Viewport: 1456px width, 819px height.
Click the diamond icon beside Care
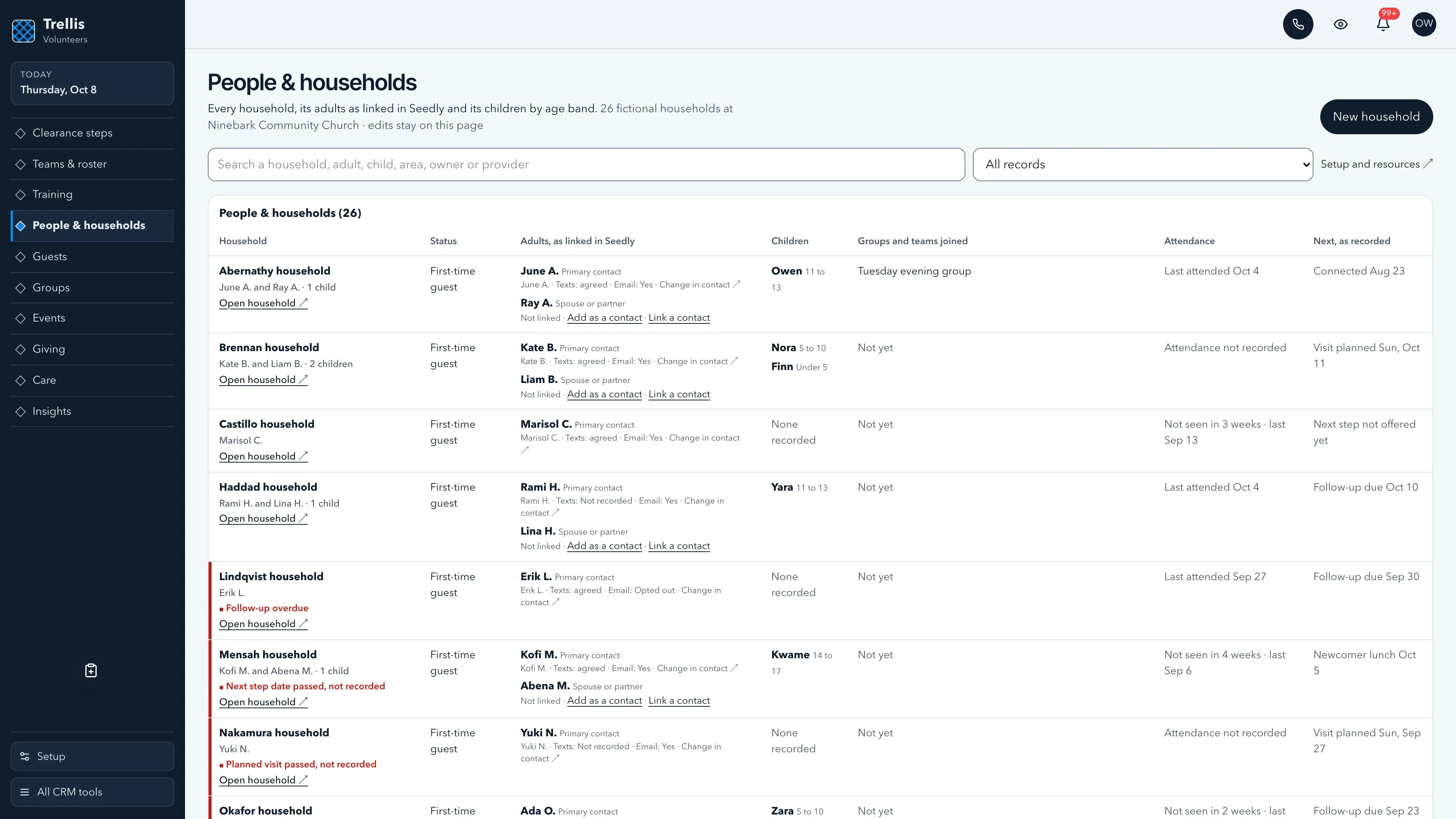(21, 381)
